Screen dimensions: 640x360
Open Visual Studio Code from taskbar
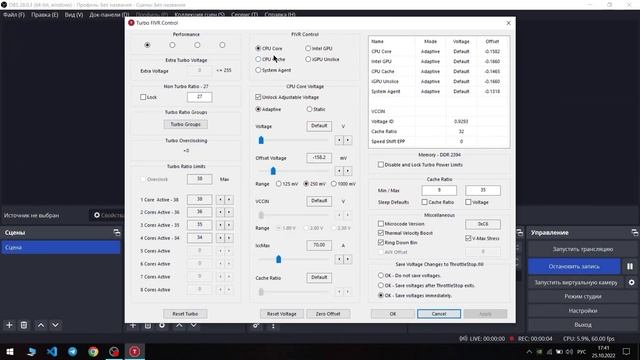(x=52, y=351)
